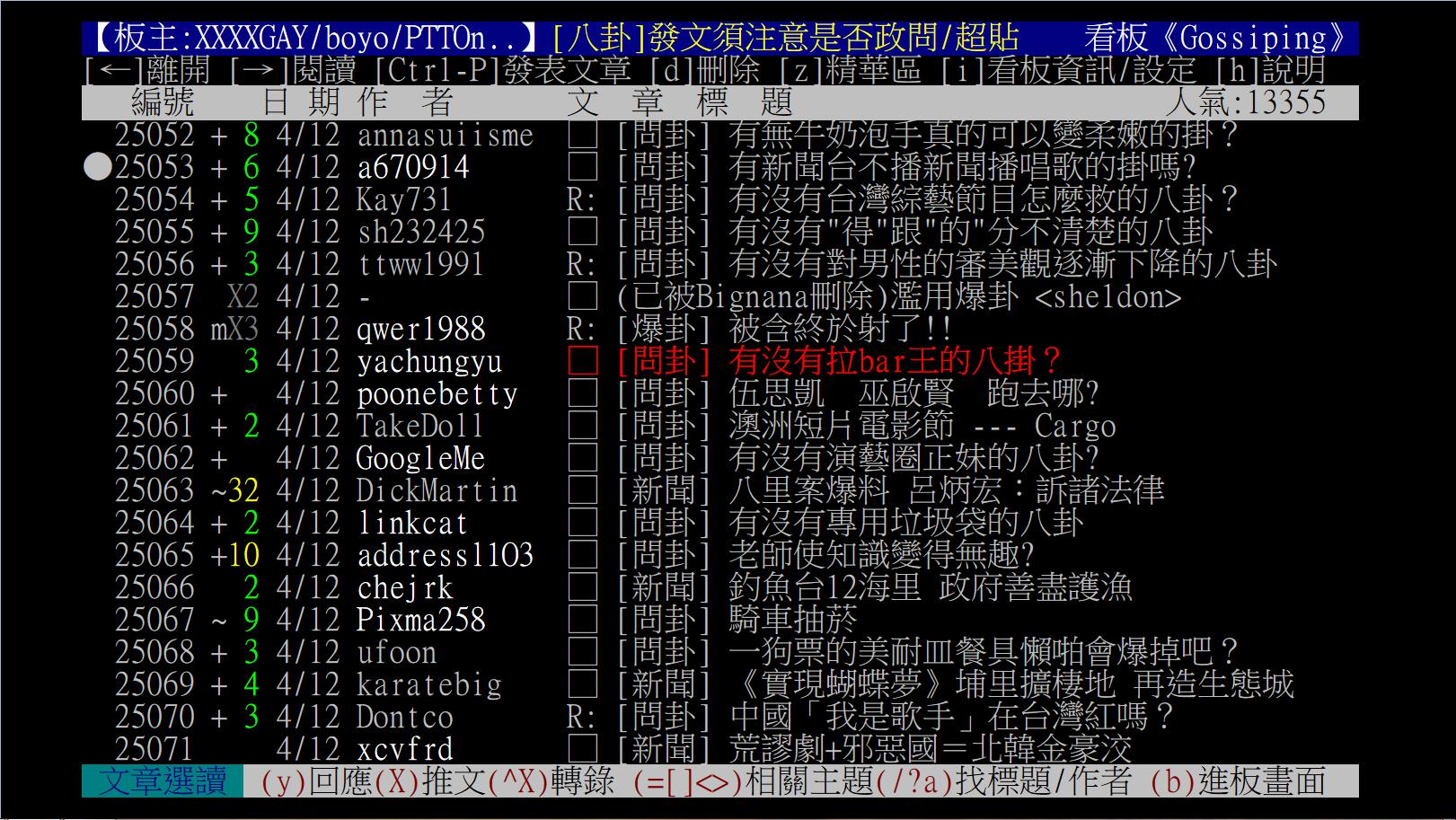Click the square marker beside the 八里案爆料 post
Image resolution: width=1456 pixels, height=820 pixels.
582,490
